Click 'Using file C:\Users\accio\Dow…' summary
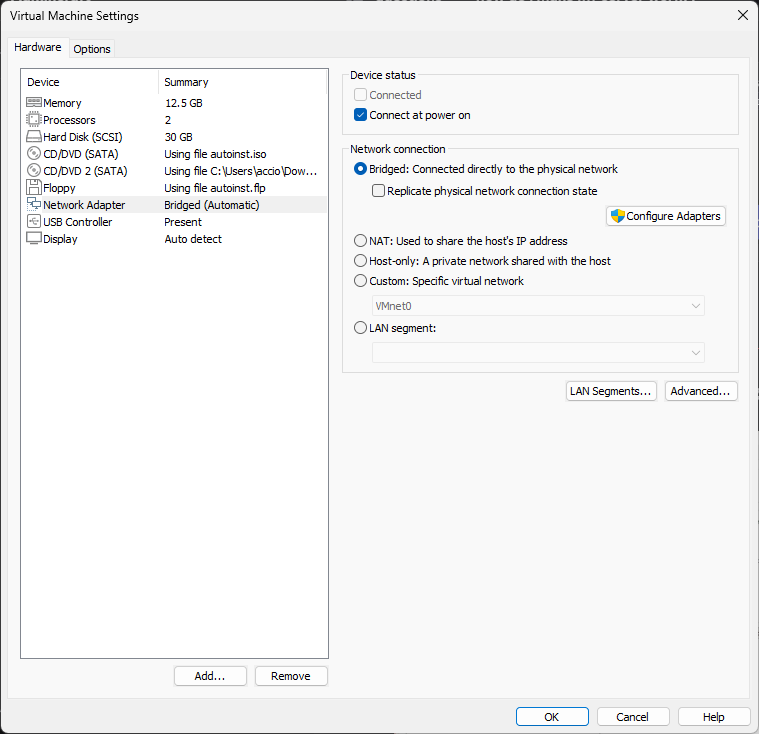Screen dimensions: 759x734 (241, 171)
